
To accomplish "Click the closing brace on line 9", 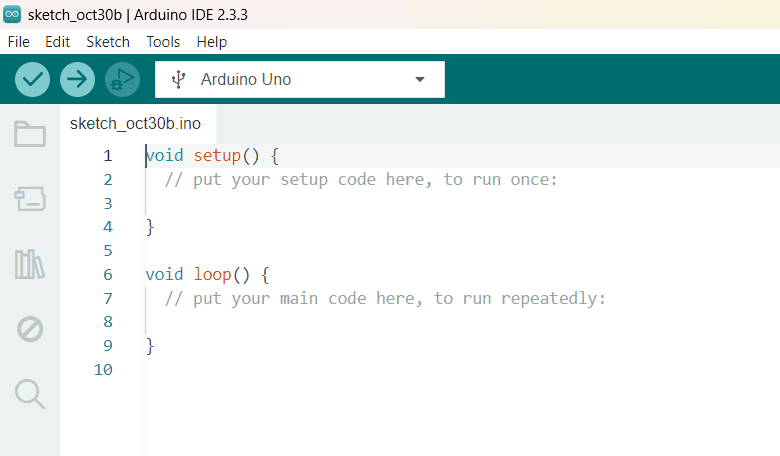I will click(x=150, y=346).
